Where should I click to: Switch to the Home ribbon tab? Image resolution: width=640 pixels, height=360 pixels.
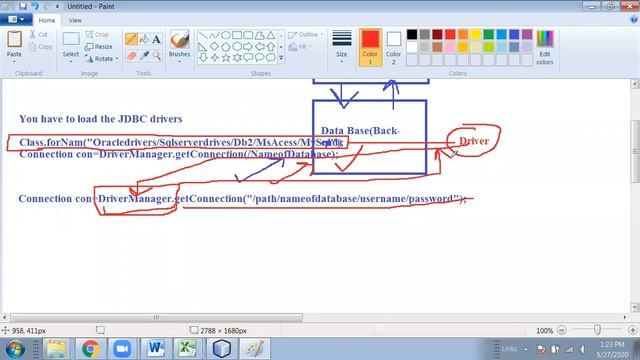(x=47, y=20)
